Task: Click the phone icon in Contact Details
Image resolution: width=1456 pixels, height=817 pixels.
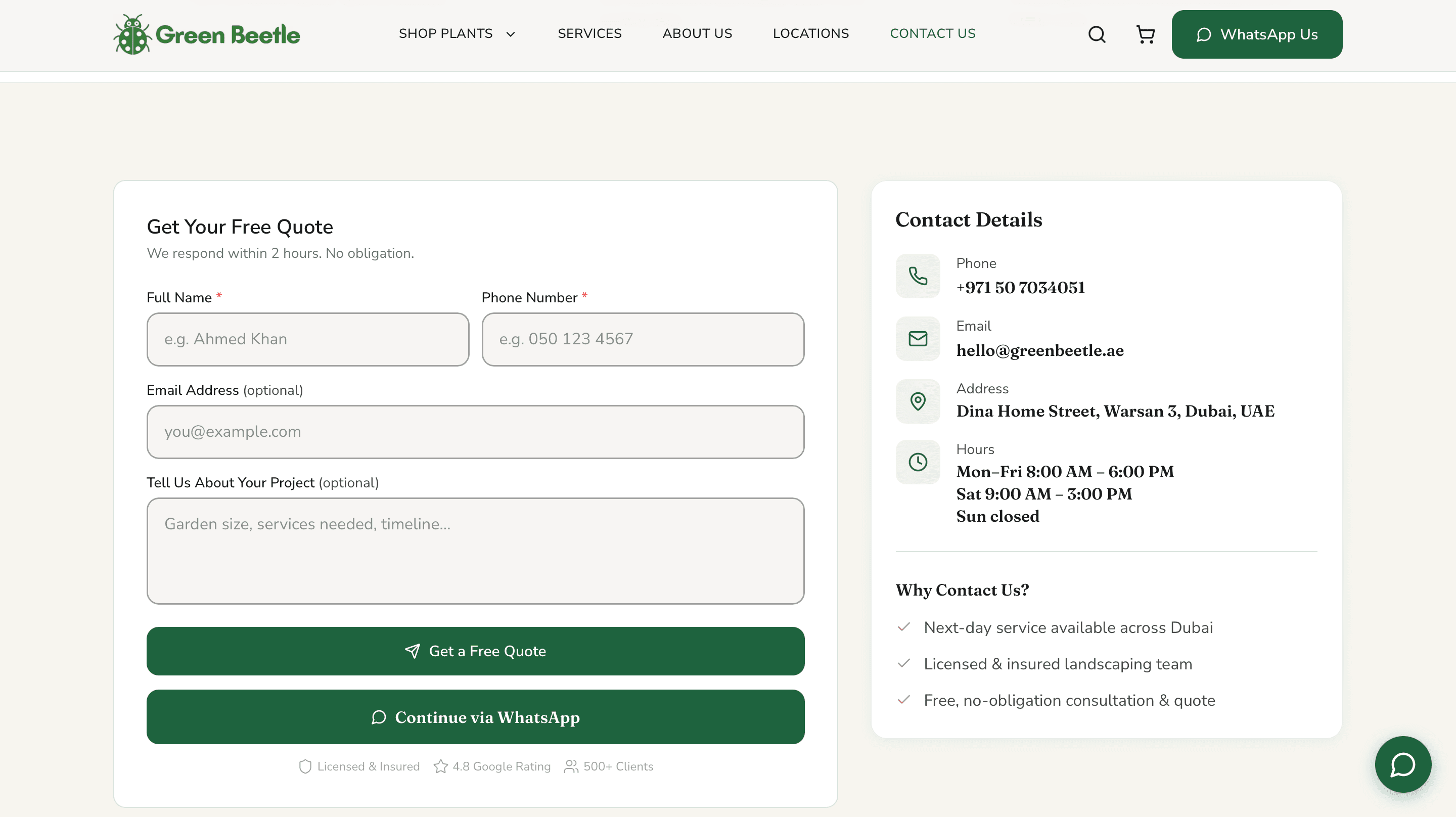Action: [918, 276]
